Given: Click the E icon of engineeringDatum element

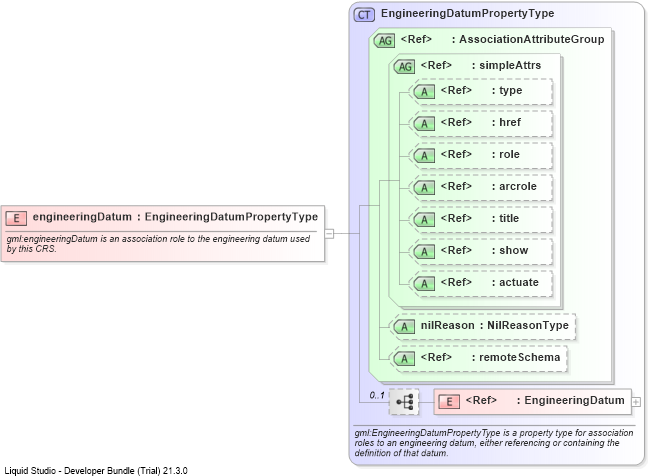Looking at the screenshot, I should [16, 218].
